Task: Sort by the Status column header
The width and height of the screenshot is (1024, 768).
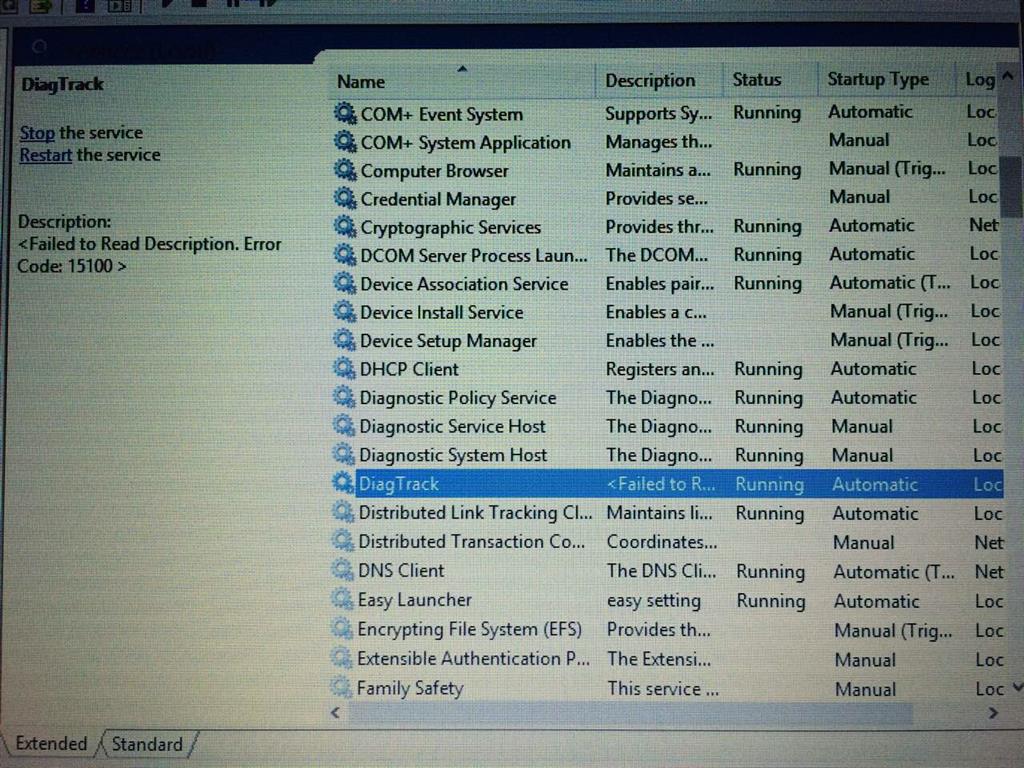Action: tap(770, 80)
